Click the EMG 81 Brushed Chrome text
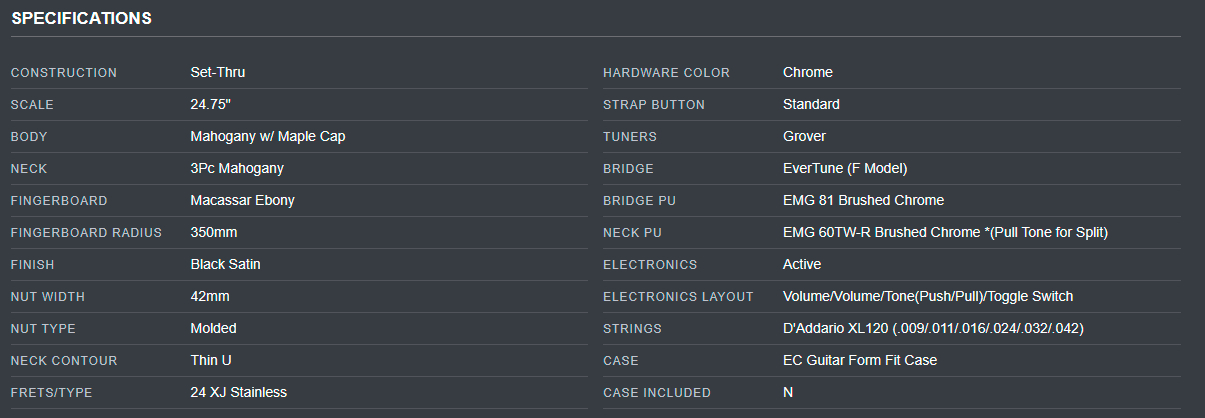 tap(863, 200)
